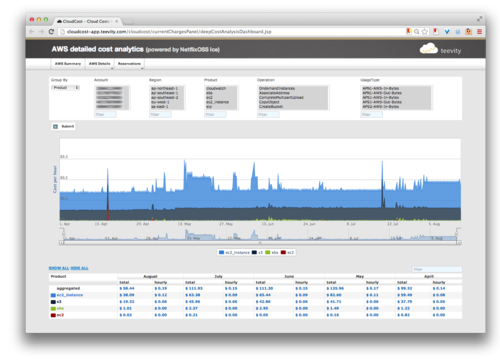500x360 pixels.
Task: Click the zoom magnifier icon in address bar
Action: coord(417,32)
